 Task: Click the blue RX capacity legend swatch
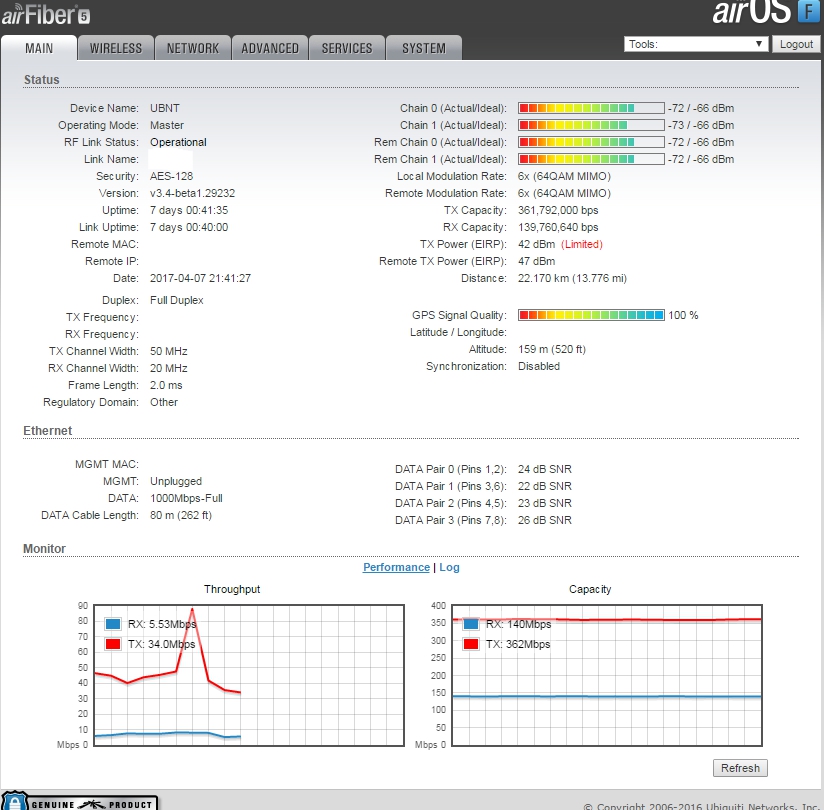[471, 624]
